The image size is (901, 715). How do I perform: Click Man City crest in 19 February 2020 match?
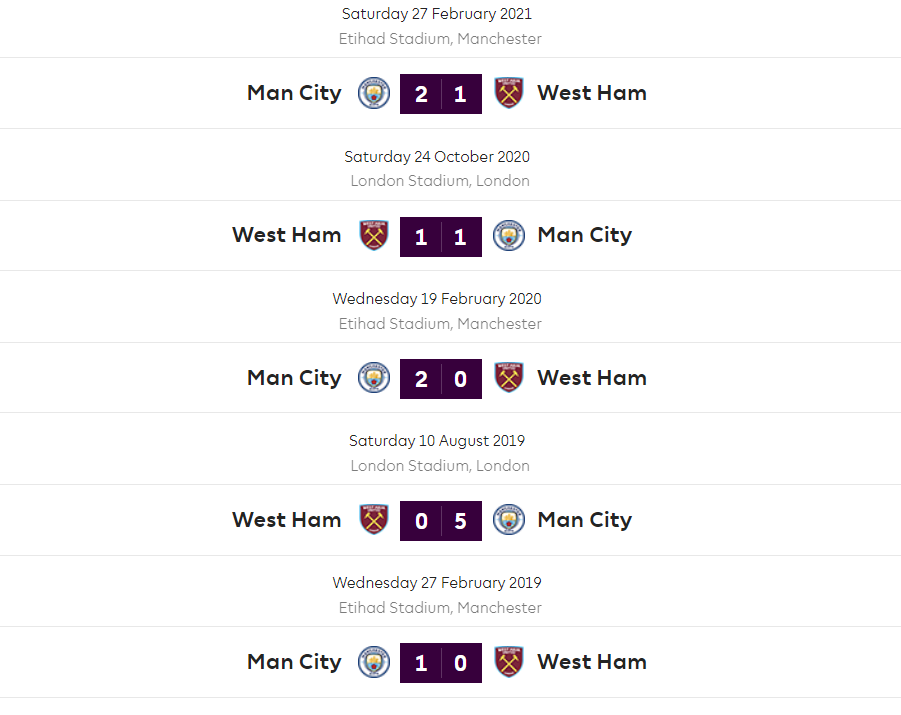point(374,378)
